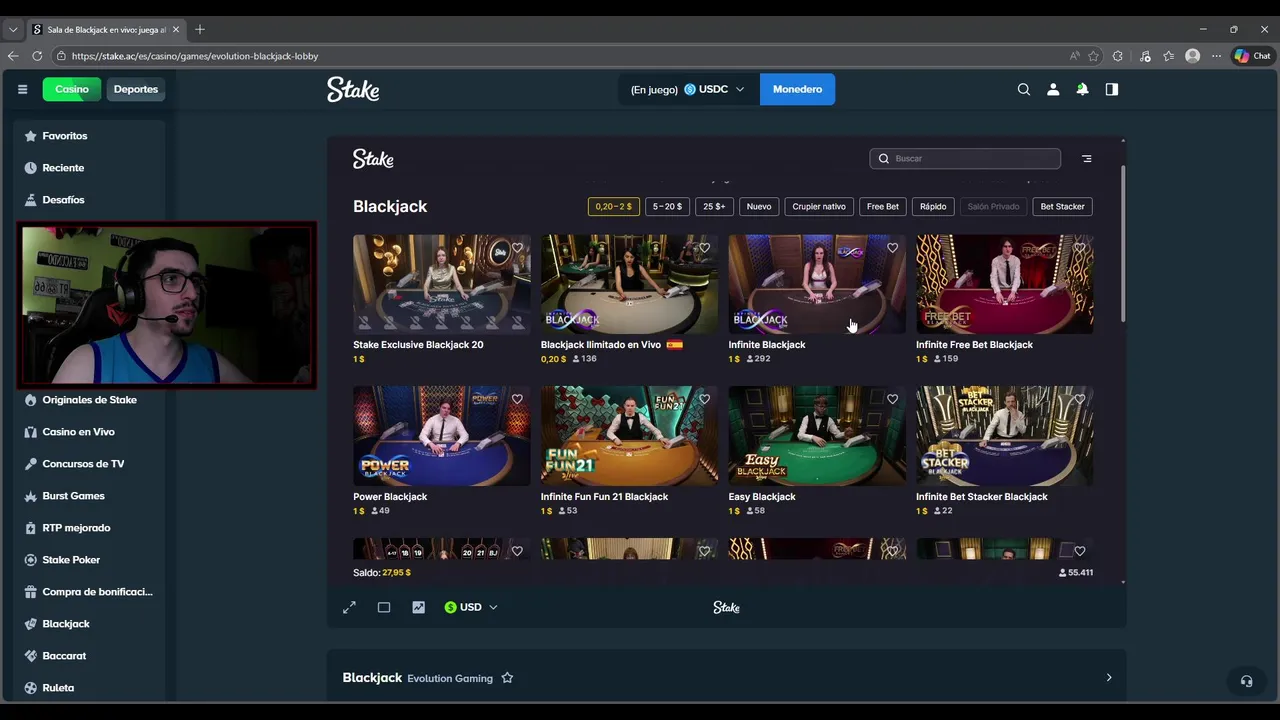Switch to theatre mode icon
Screen dimensions: 1280x720
(x=384, y=607)
